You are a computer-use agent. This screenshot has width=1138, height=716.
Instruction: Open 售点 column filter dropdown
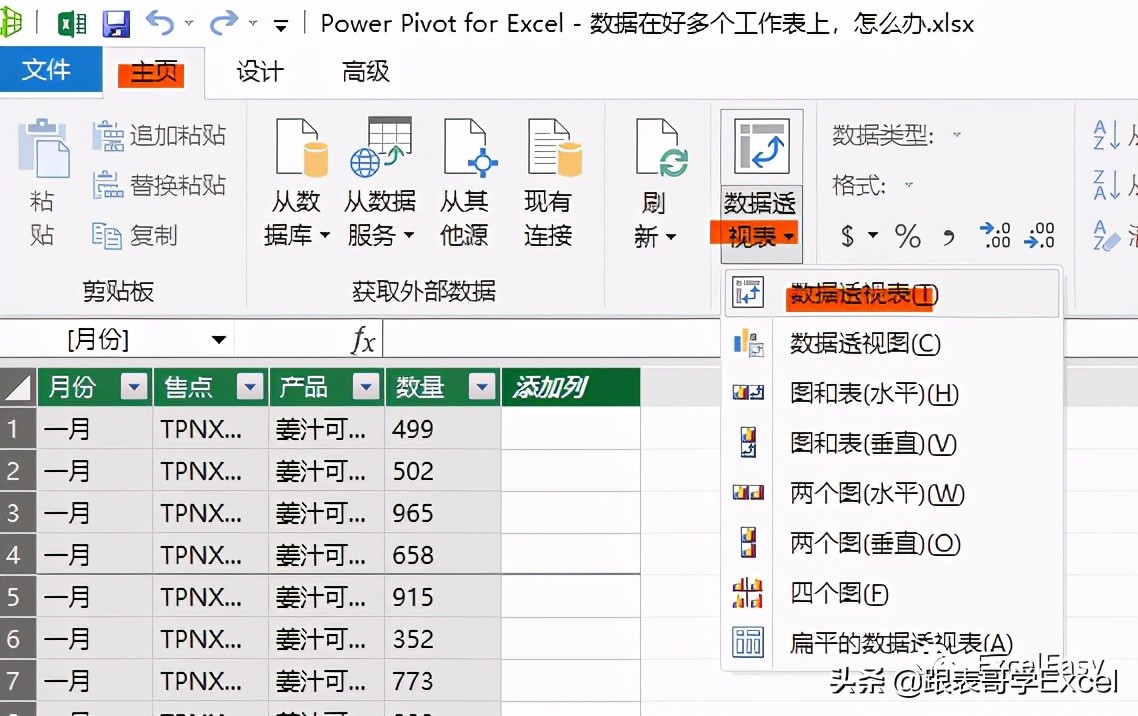click(x=250, y=387)
